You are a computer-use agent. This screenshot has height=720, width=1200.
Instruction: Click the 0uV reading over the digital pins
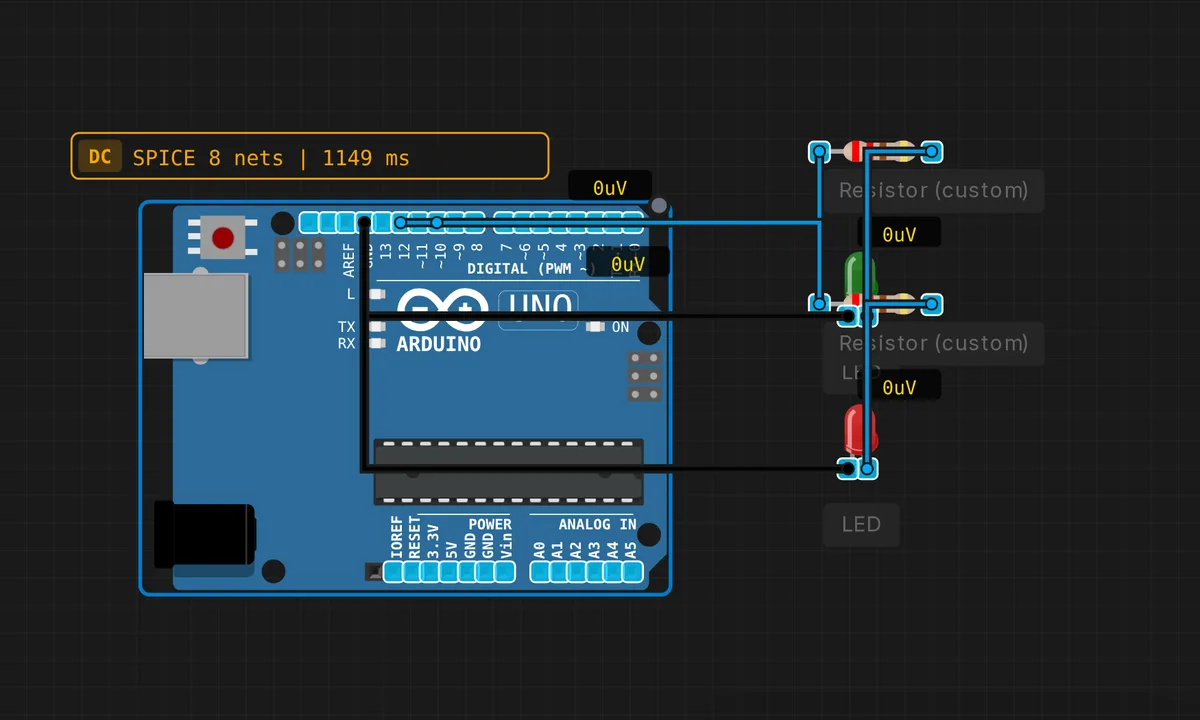point(628,264)
